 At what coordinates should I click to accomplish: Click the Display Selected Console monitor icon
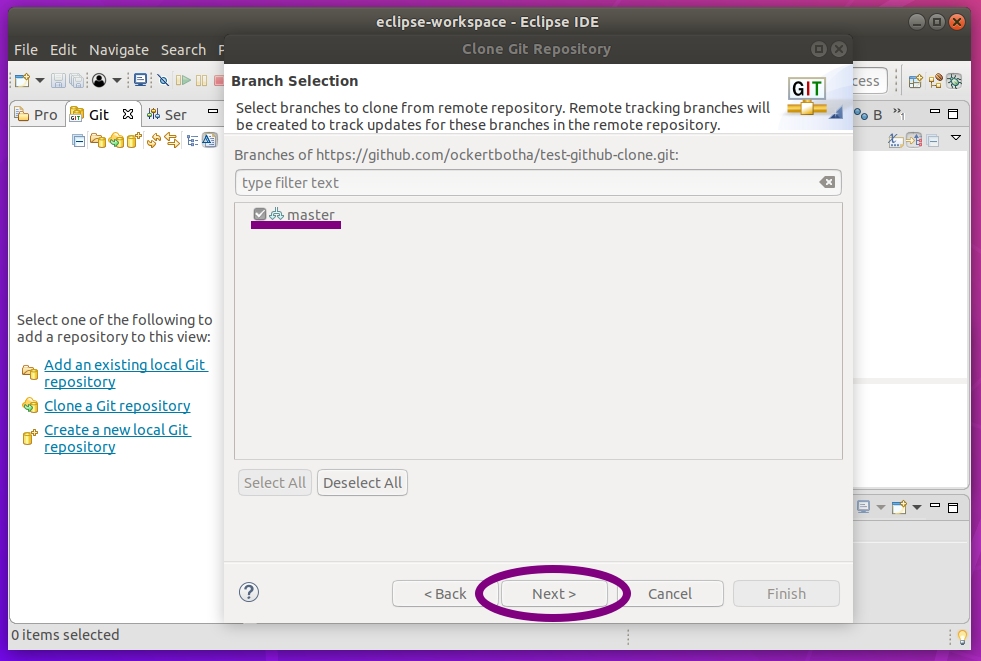coord(863,507)
